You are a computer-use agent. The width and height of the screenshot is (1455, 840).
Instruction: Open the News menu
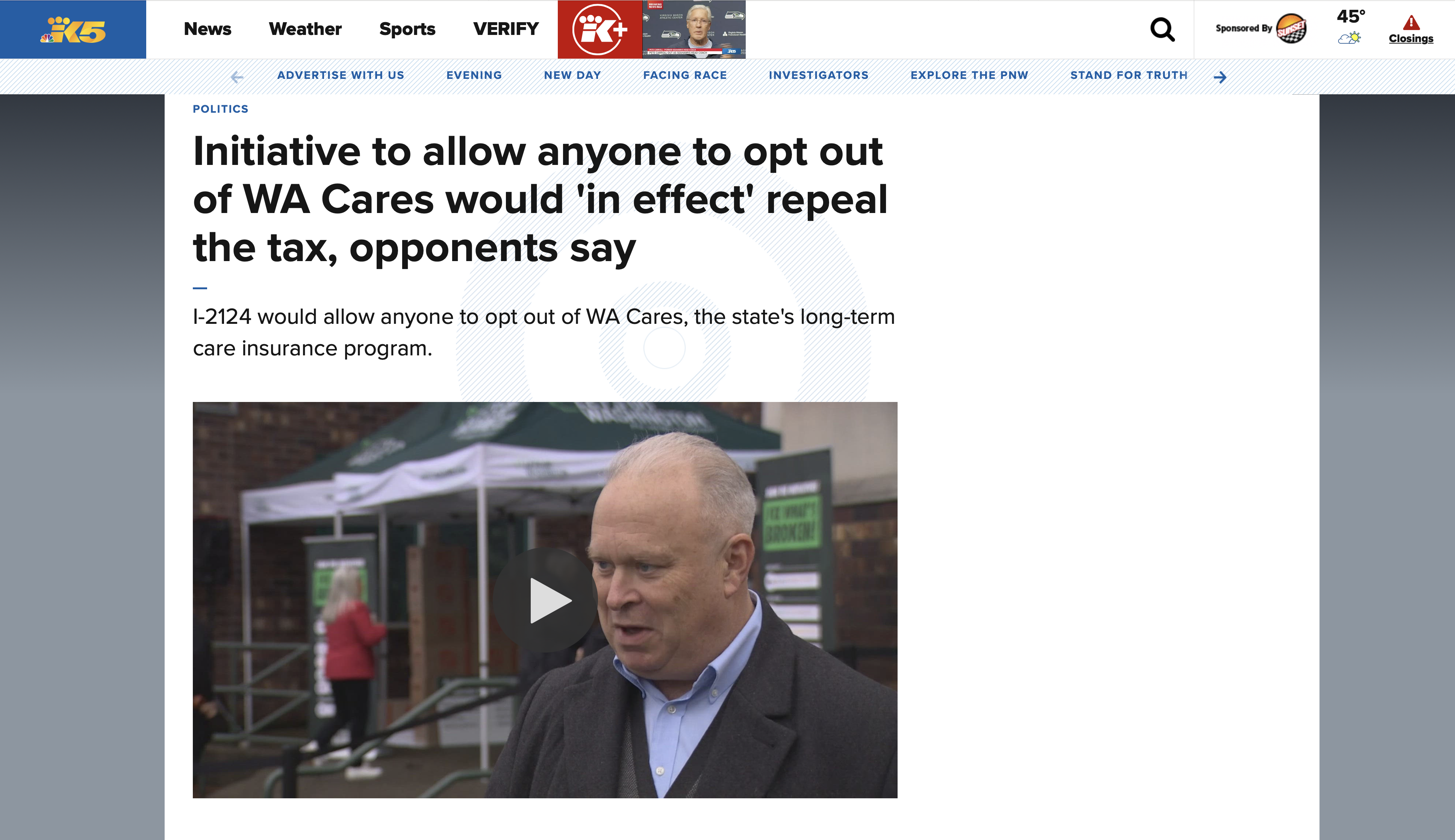point(208,29)
